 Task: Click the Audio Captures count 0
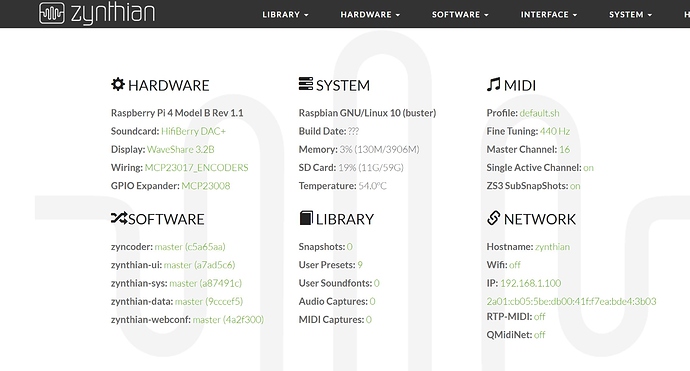pos(372,301)
